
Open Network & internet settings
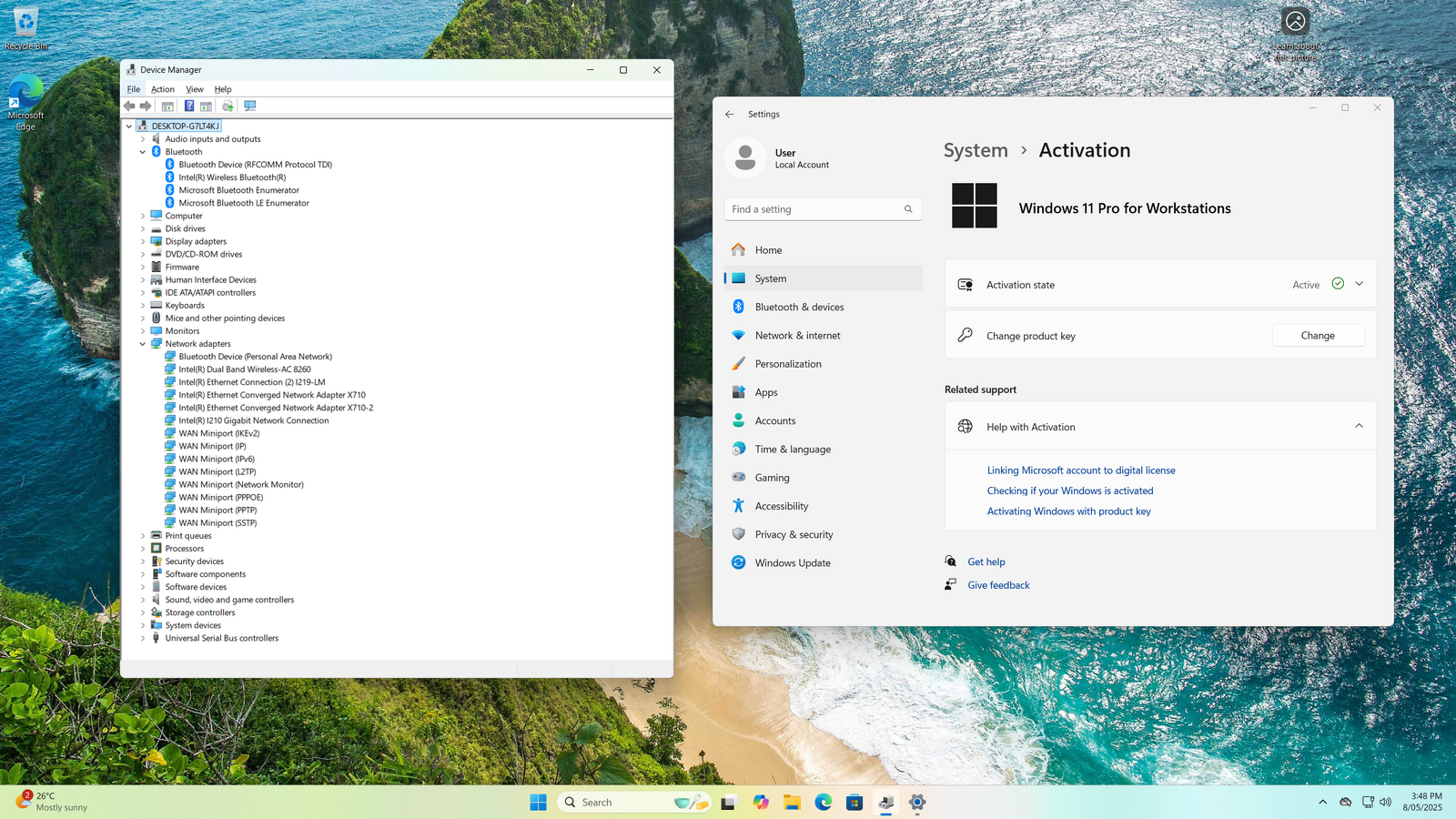pos(824,336)
